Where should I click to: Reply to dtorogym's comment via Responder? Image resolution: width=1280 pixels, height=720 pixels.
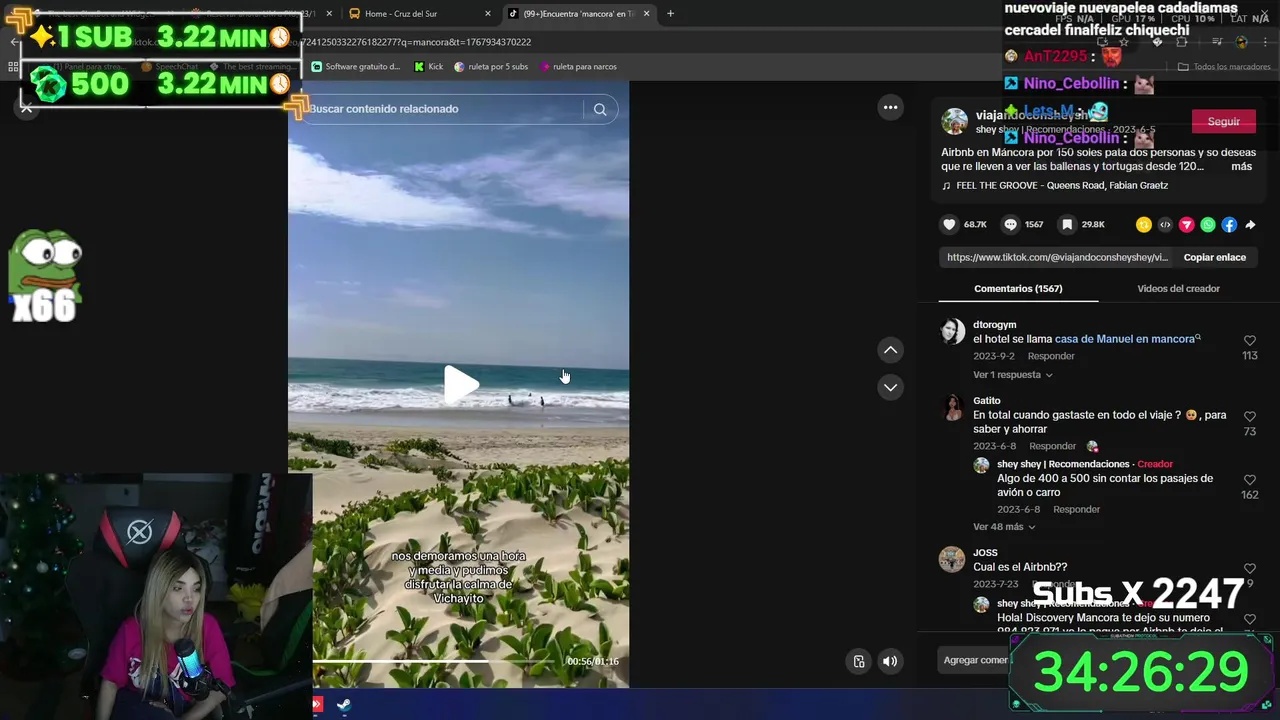pos(1051,356)
